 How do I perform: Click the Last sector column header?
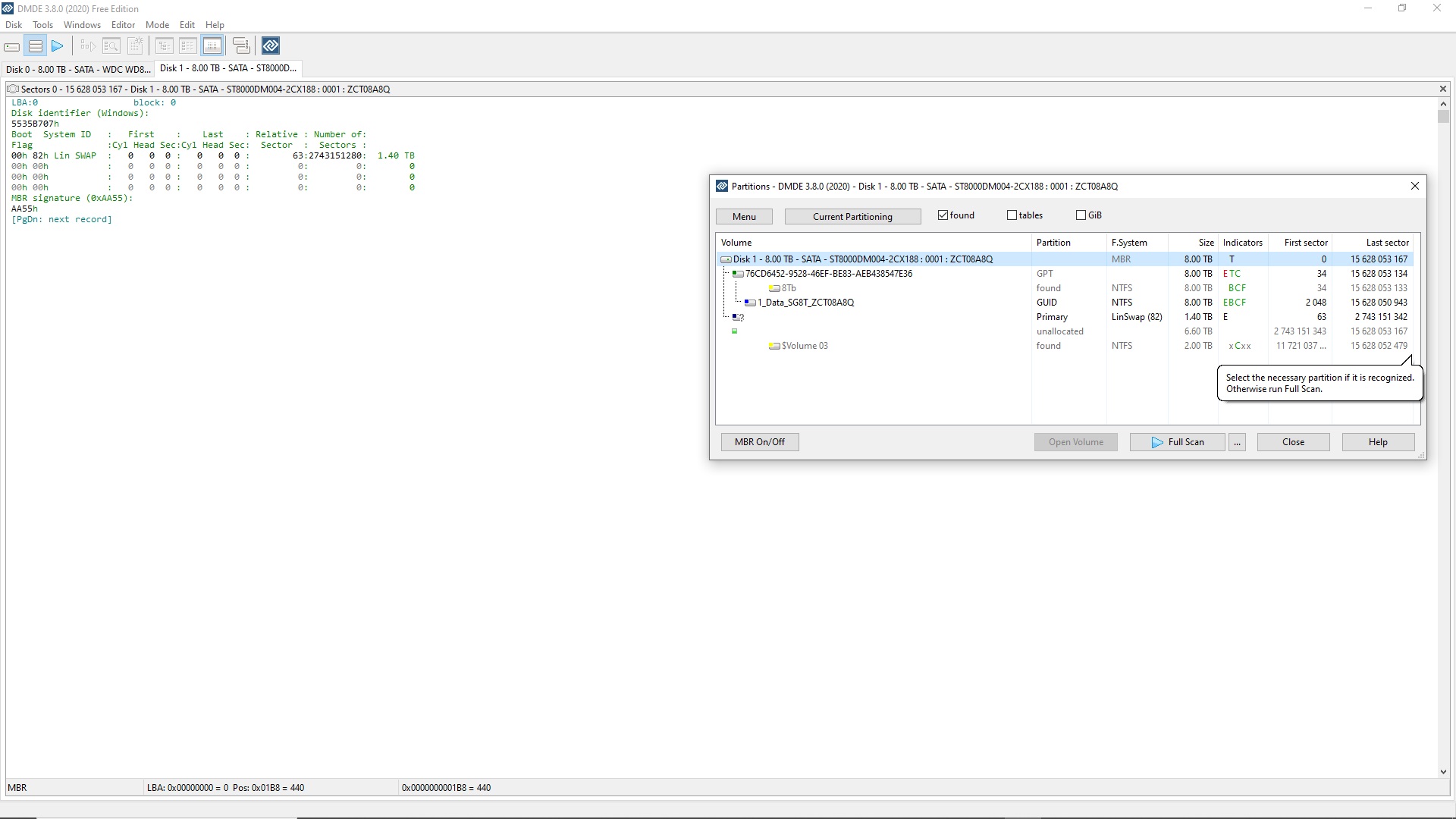1373,243
